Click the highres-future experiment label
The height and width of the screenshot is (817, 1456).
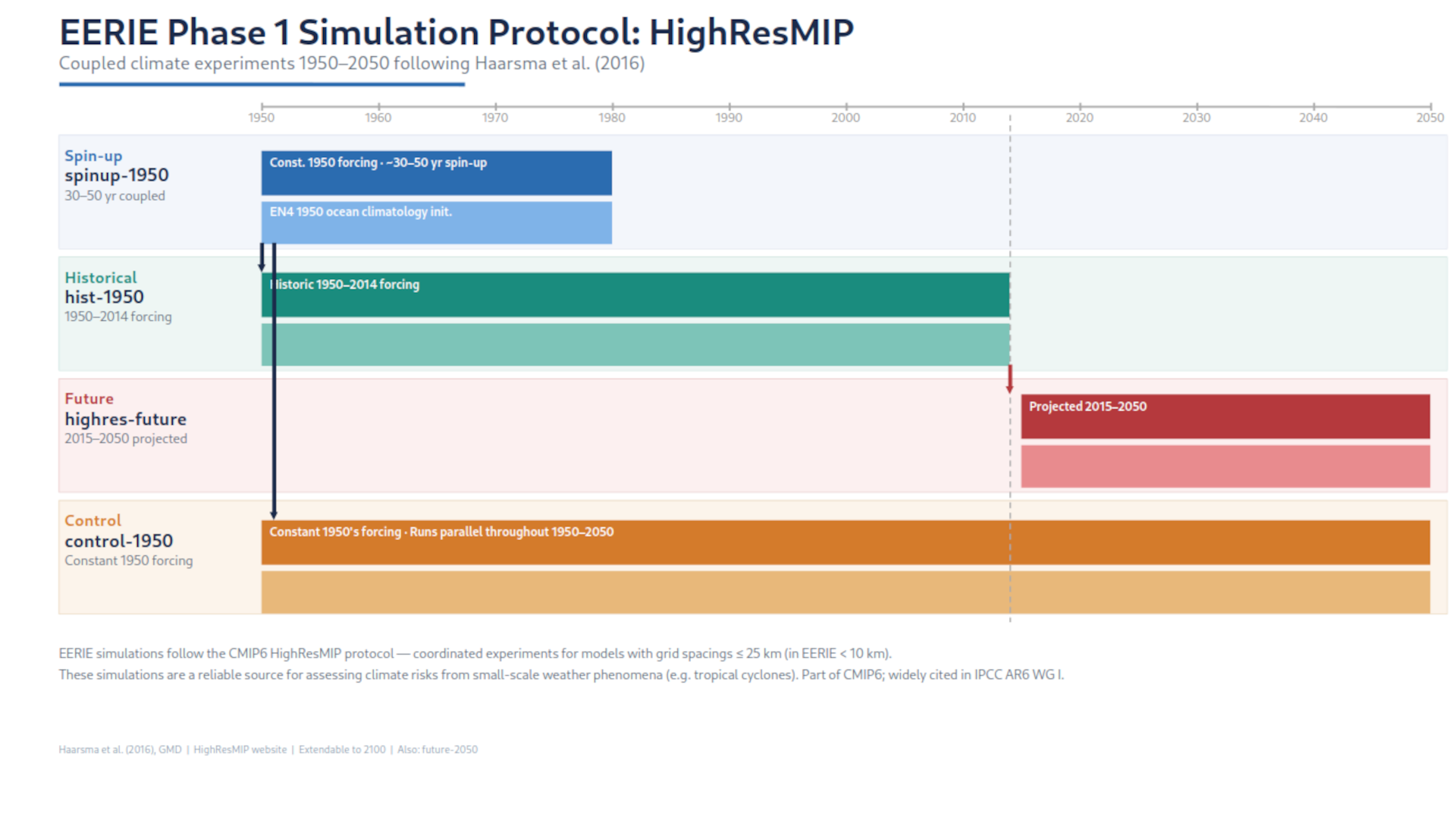click(x=125, y=419)
